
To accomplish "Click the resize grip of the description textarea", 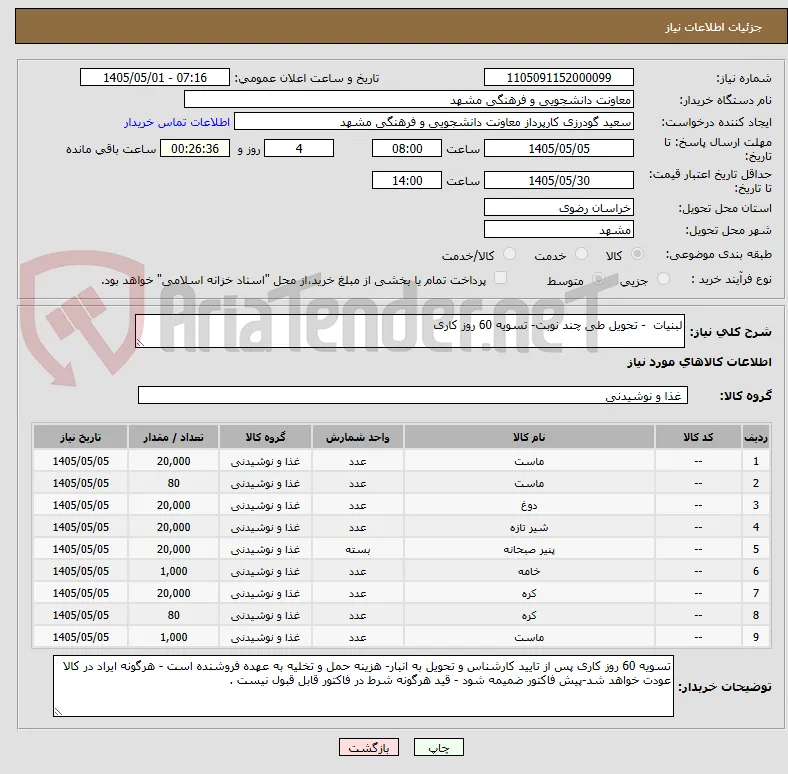I will click(140, 343).
